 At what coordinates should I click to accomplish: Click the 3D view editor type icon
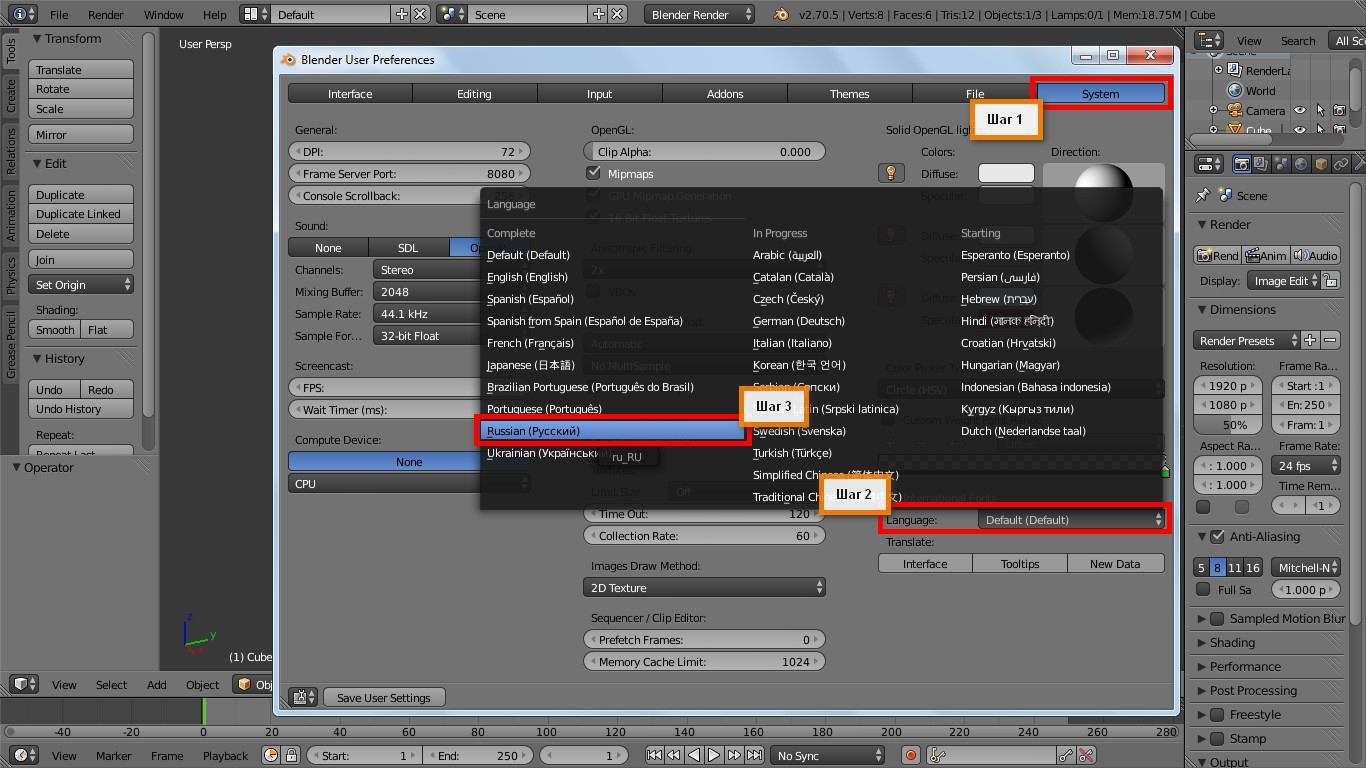tap(23, 684)
